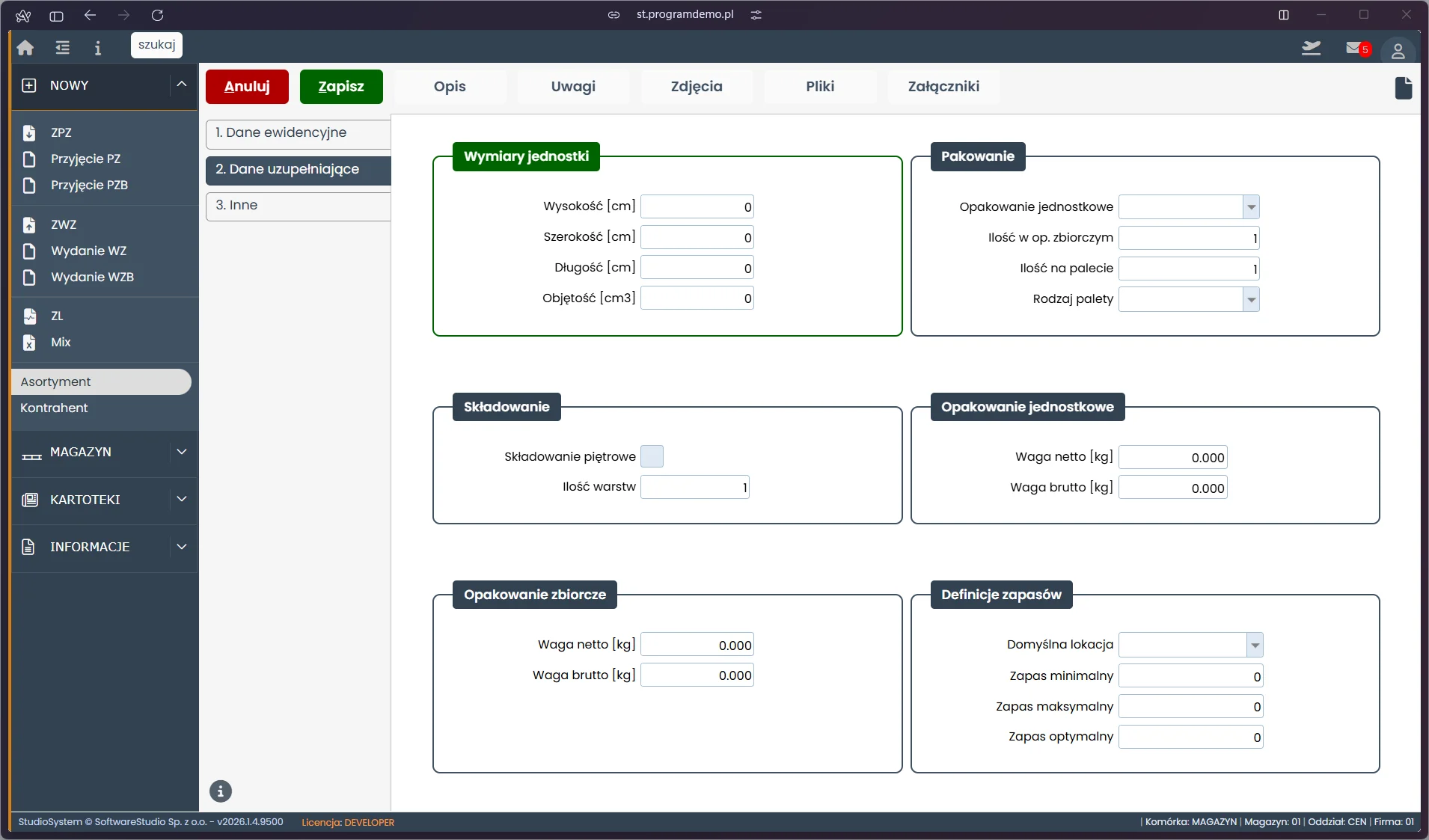Open Asortyment in sidebar
The image size is (1429, 840).
[x=101, y=381]
